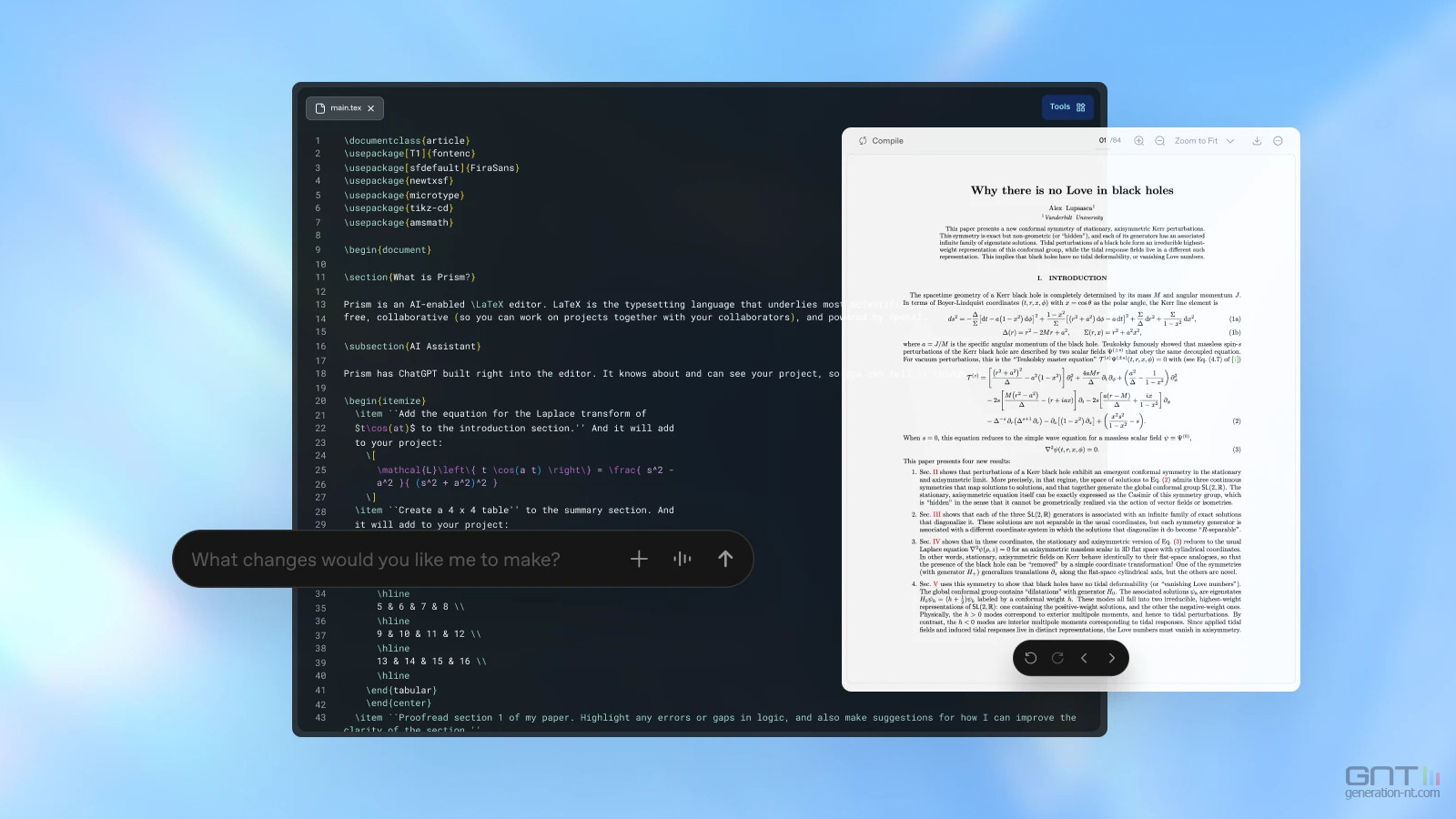Go to the next PDF page
Viewport: 1456px width, 819px height.
1111,658
